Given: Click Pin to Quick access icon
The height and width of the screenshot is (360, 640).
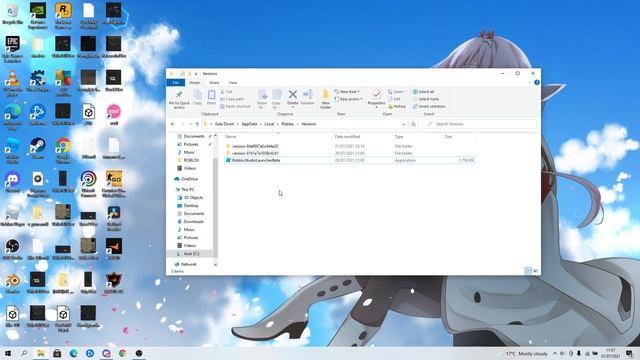Looking at the screenshot, I should point(179,95).
